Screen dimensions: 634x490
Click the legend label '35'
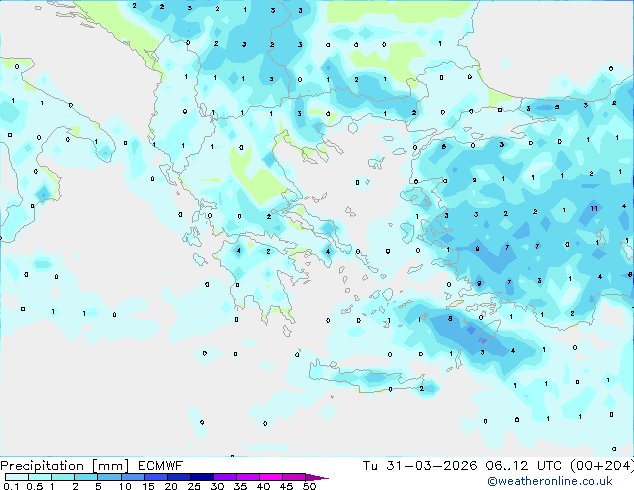click(240, 486)
